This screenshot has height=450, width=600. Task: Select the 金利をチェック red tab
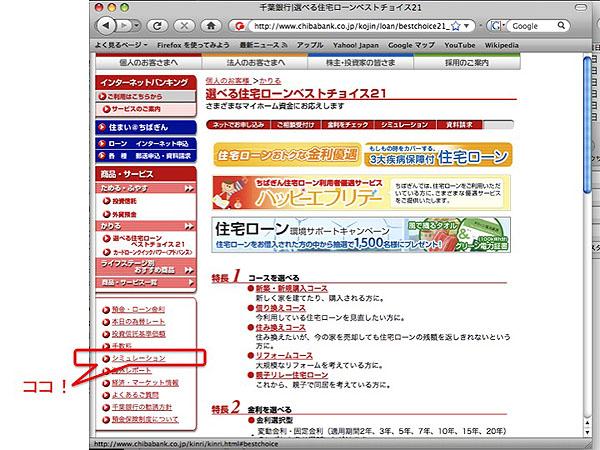click(347, 125)
